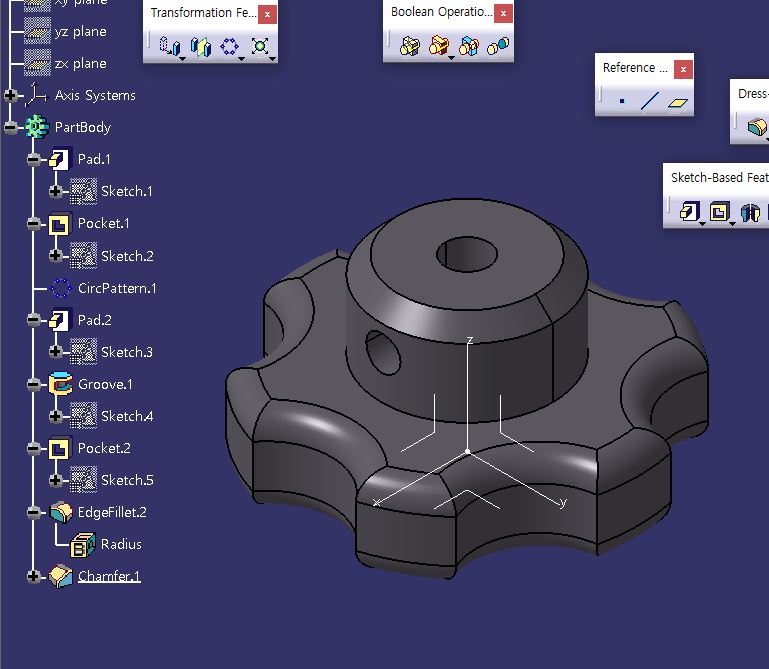Click the Pocket.1 feature icon in tree
The width and height of the screenshot is (769, 669).
point(59,224)
